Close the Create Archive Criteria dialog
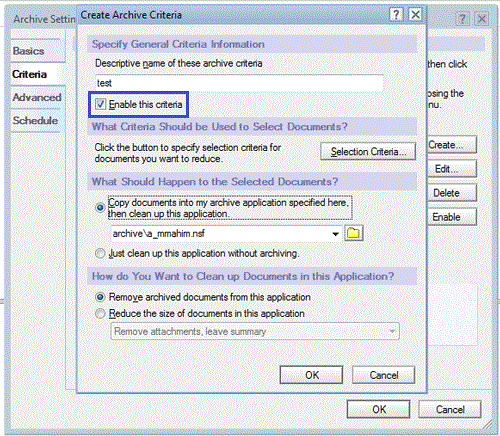This screenshot has width=500, height=436. (415, 15)
